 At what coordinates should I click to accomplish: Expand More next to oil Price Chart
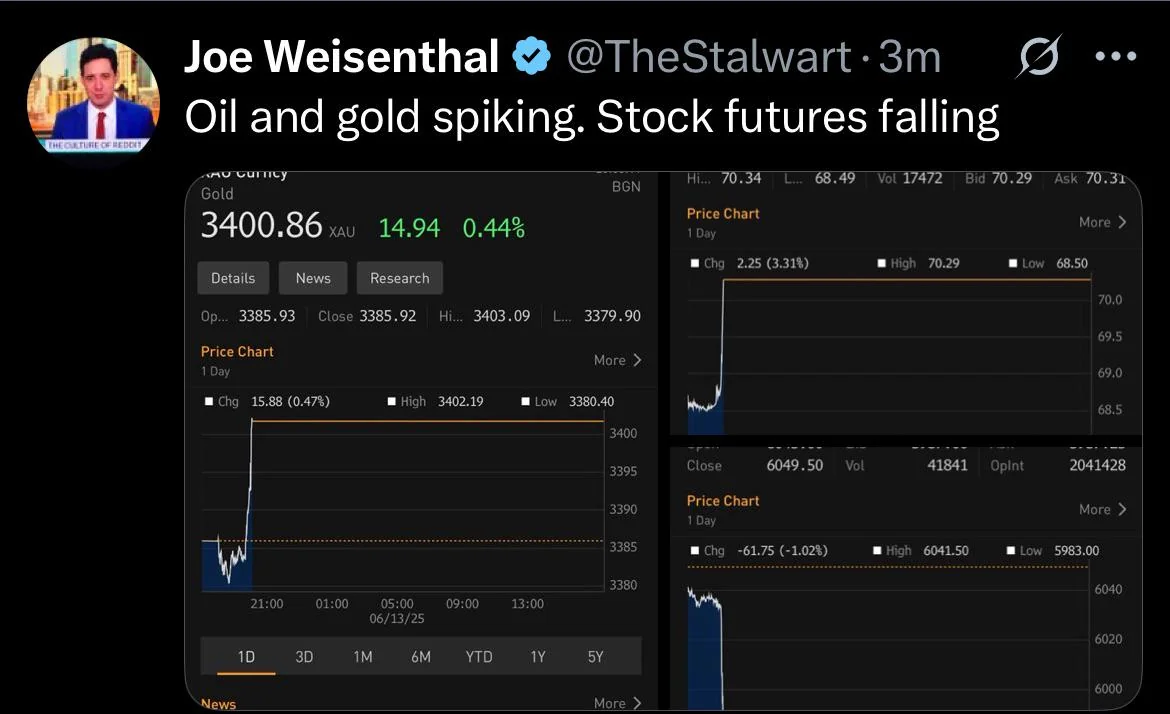[1102, 222]
